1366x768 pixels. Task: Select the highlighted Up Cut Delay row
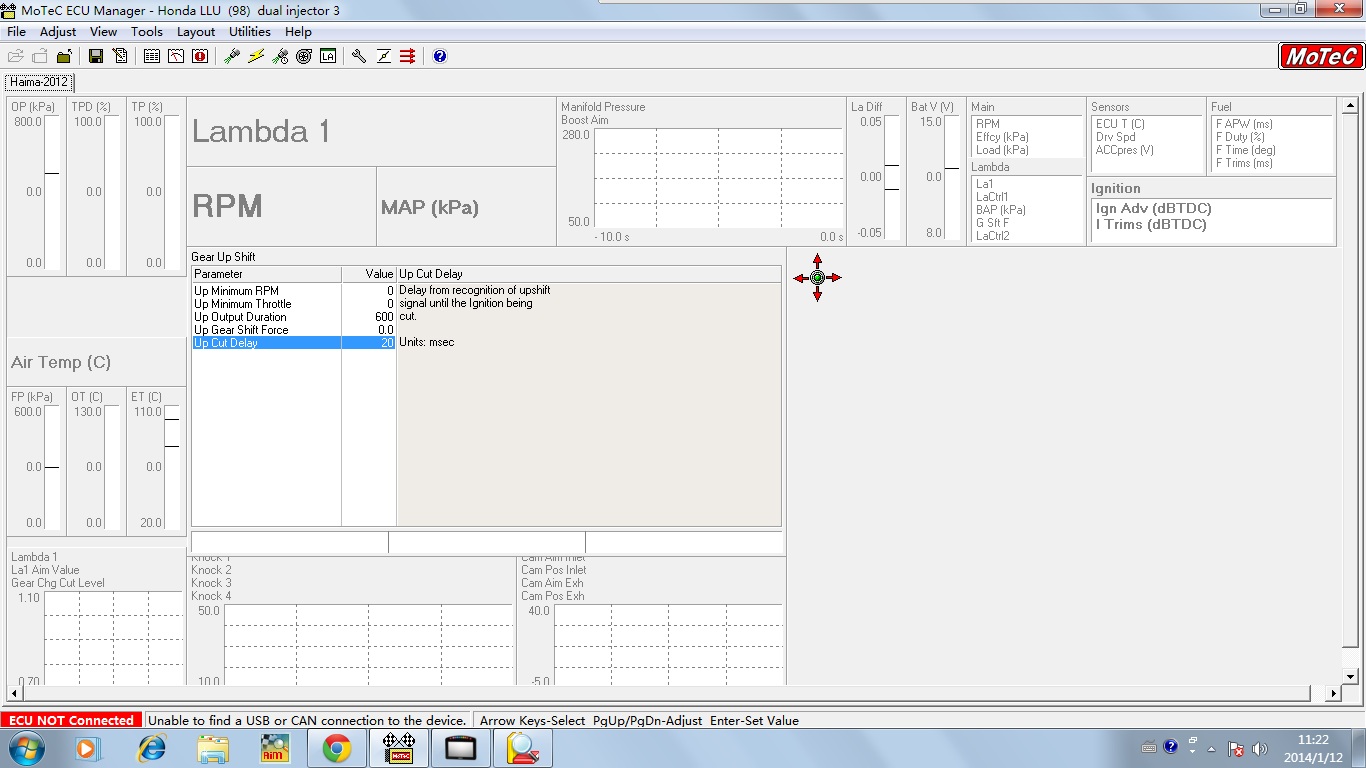pyautogui.click(x=293, y=343)
